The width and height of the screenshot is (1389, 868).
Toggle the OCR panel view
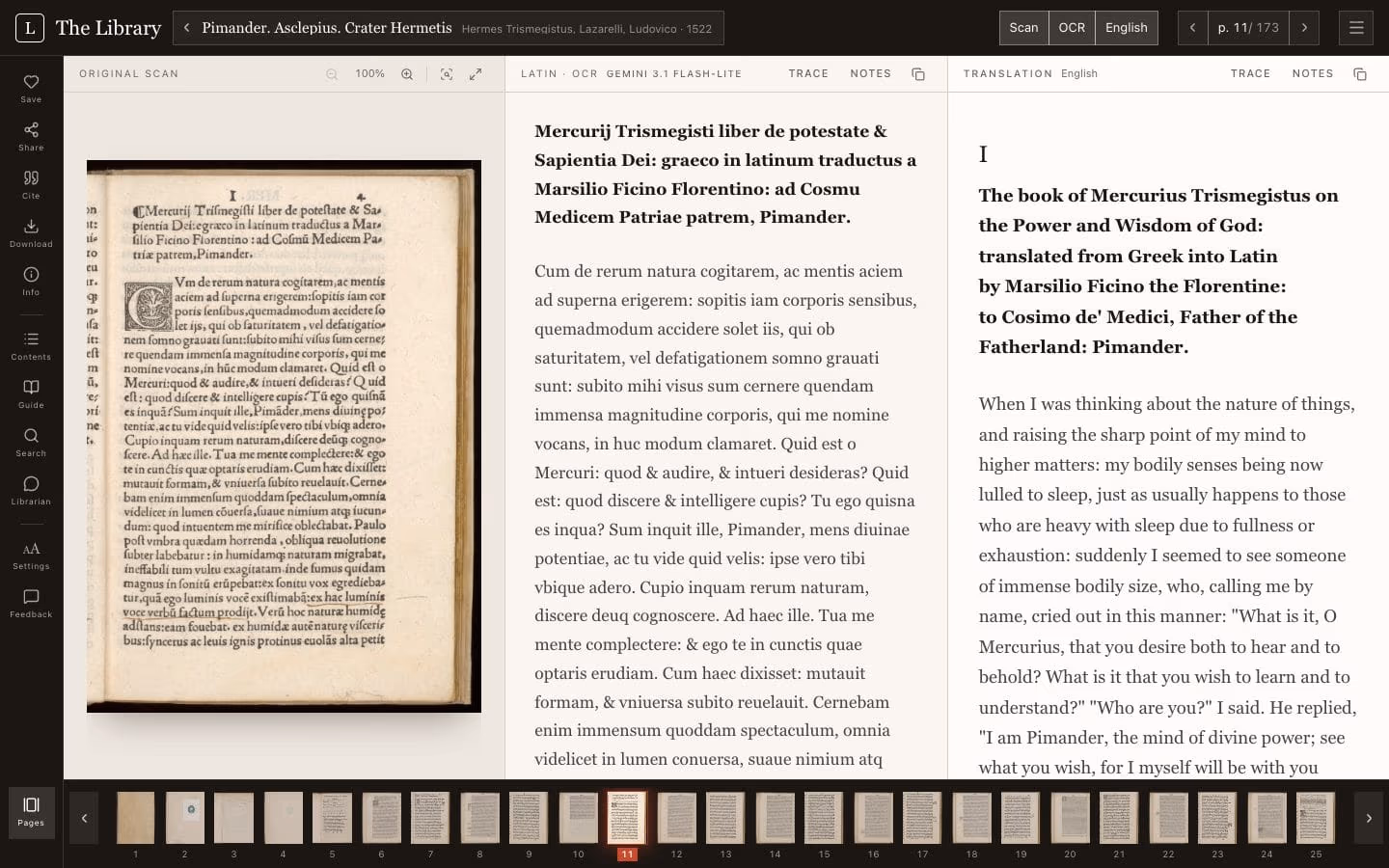point(1072,28)
